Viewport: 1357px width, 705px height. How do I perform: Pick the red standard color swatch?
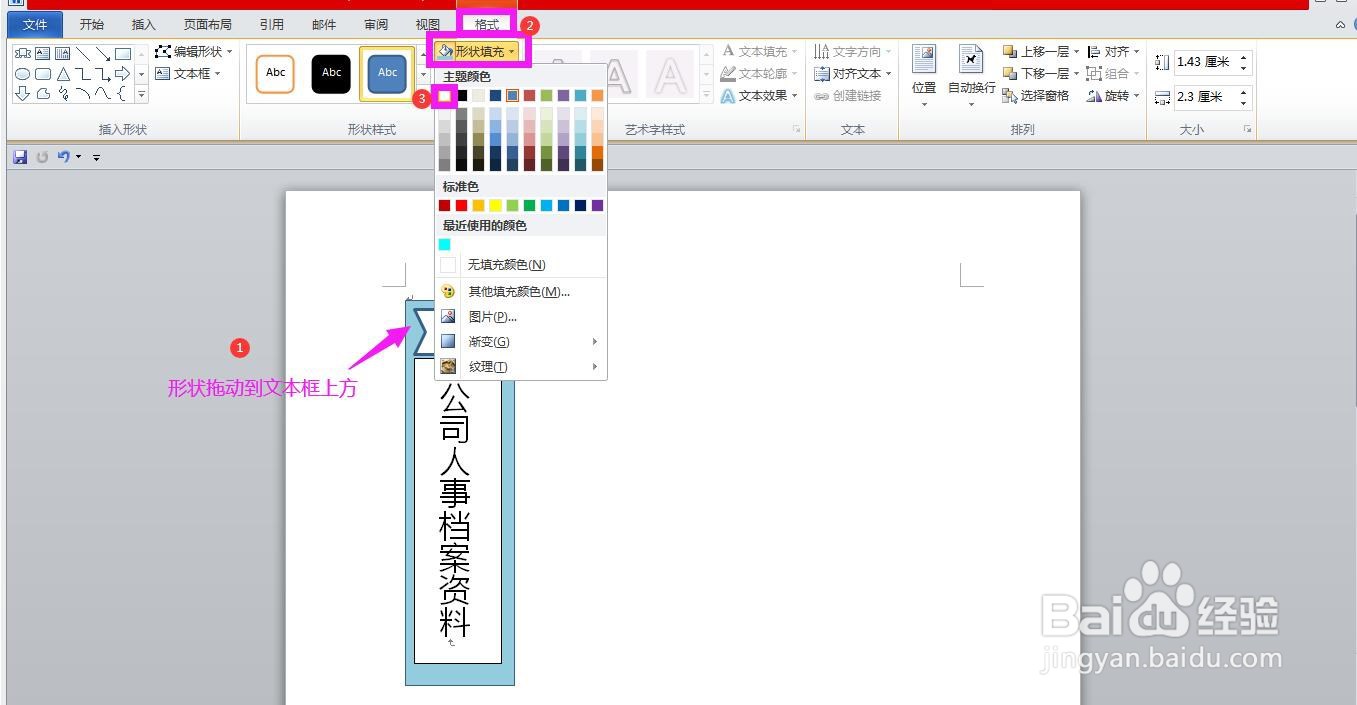(x=460, y=205)
